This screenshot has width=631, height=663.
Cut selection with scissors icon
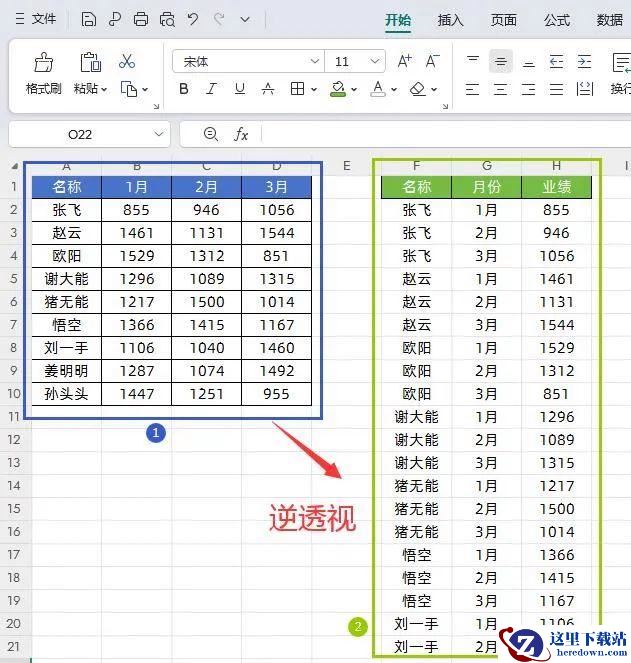(x=127, y=61)
